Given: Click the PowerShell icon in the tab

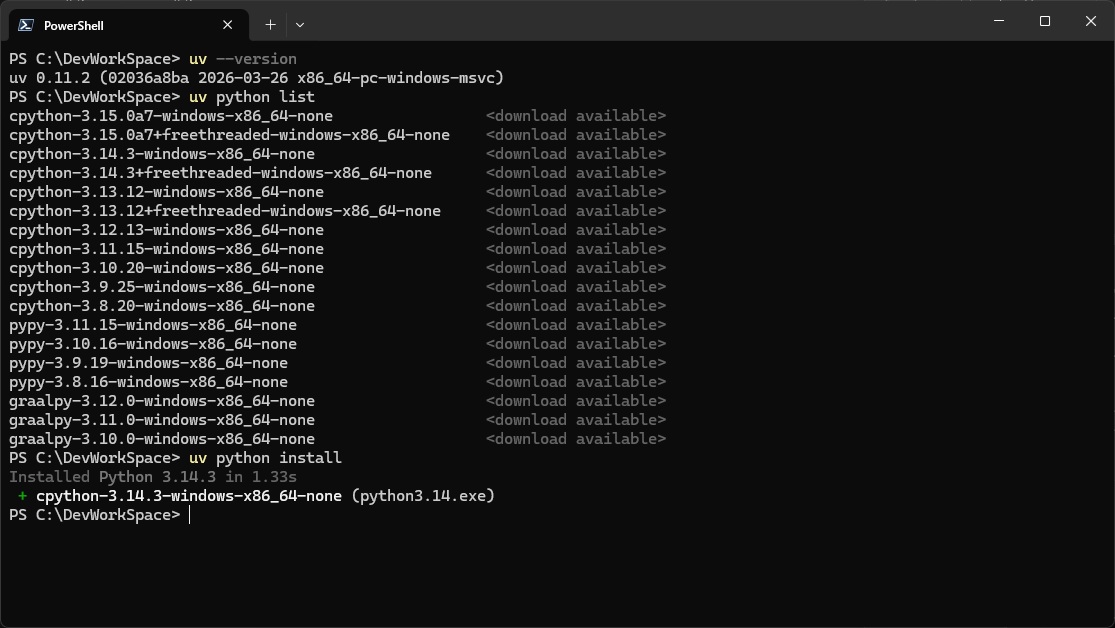Looking at the screenshot, I should 26,25.
